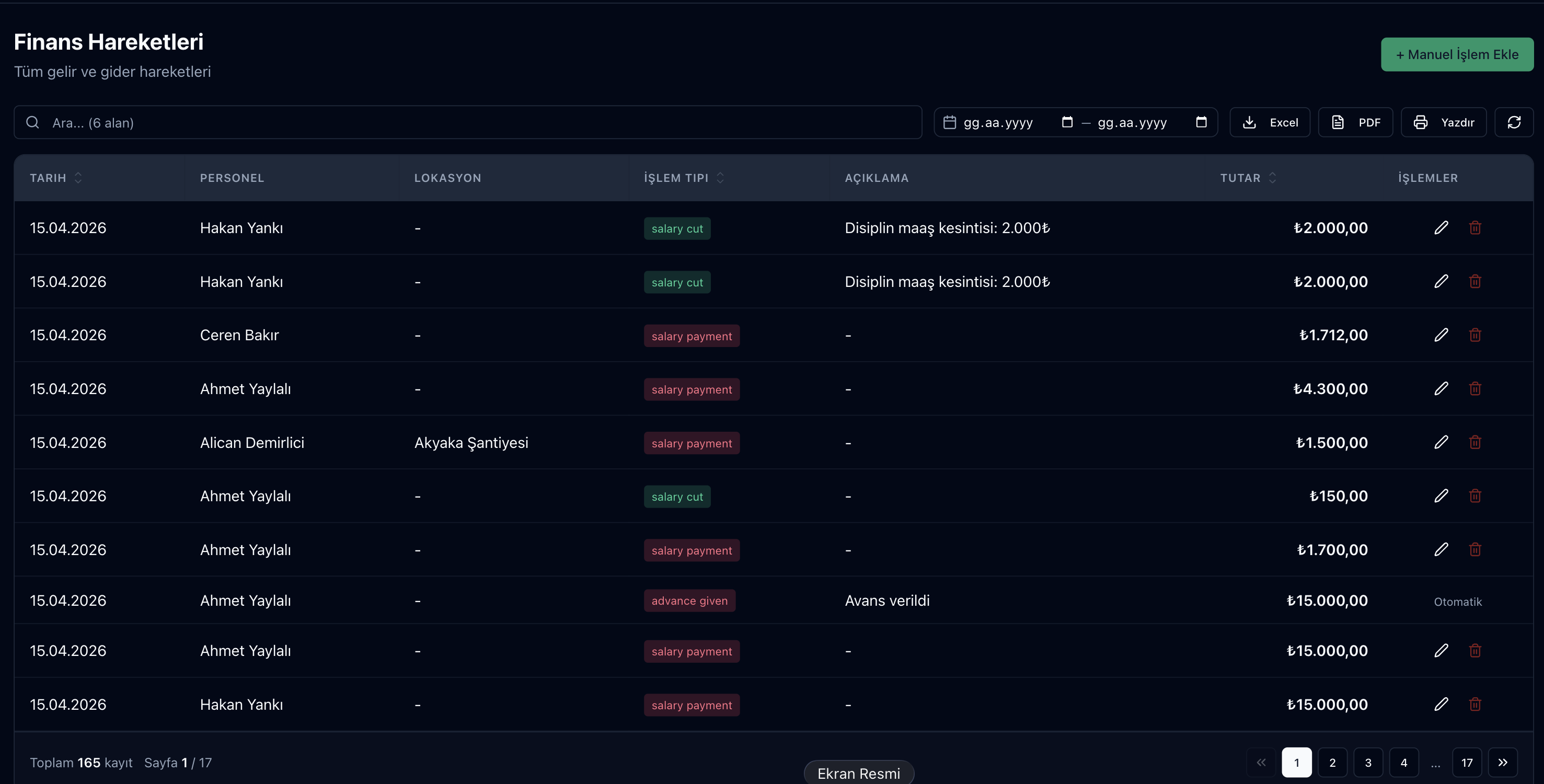1544x784 pixels.
Task: Click the Finans Hareketleri page title
Action: tap(109, 42)
